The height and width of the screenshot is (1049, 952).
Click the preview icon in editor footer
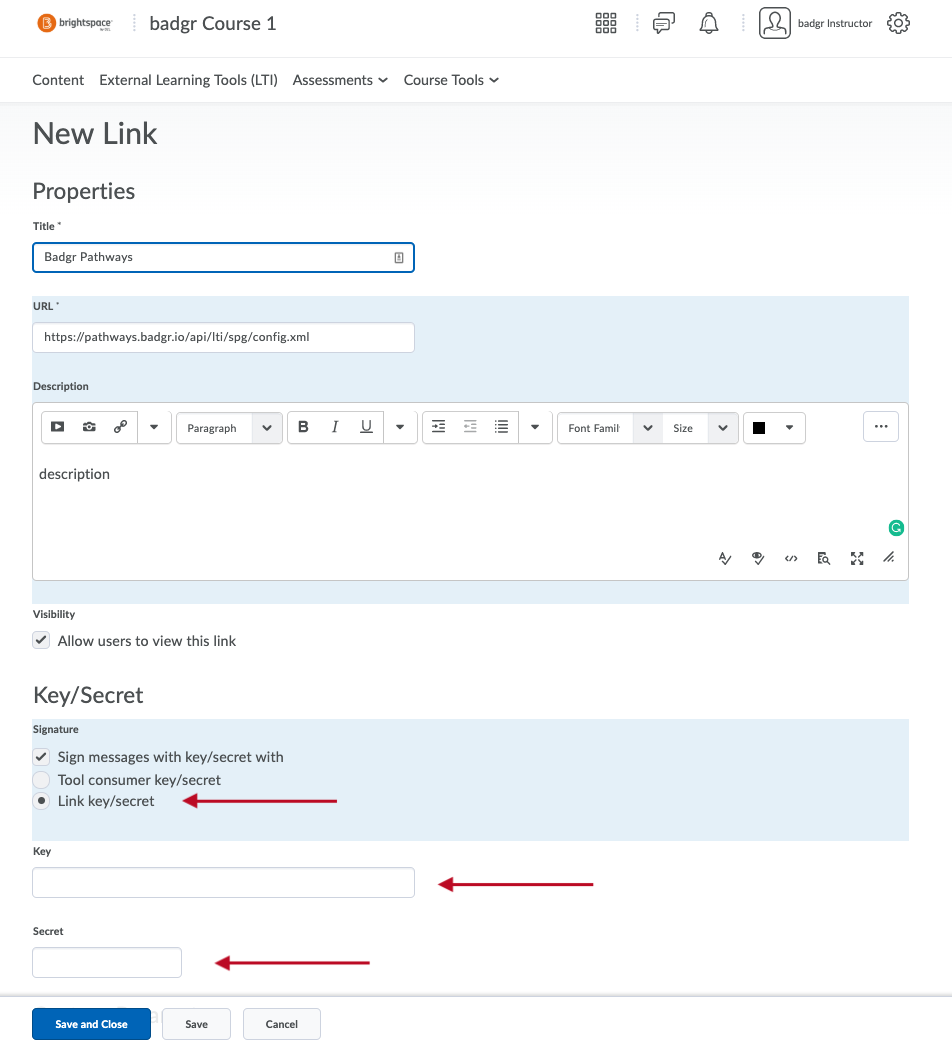tap(824, 558)
